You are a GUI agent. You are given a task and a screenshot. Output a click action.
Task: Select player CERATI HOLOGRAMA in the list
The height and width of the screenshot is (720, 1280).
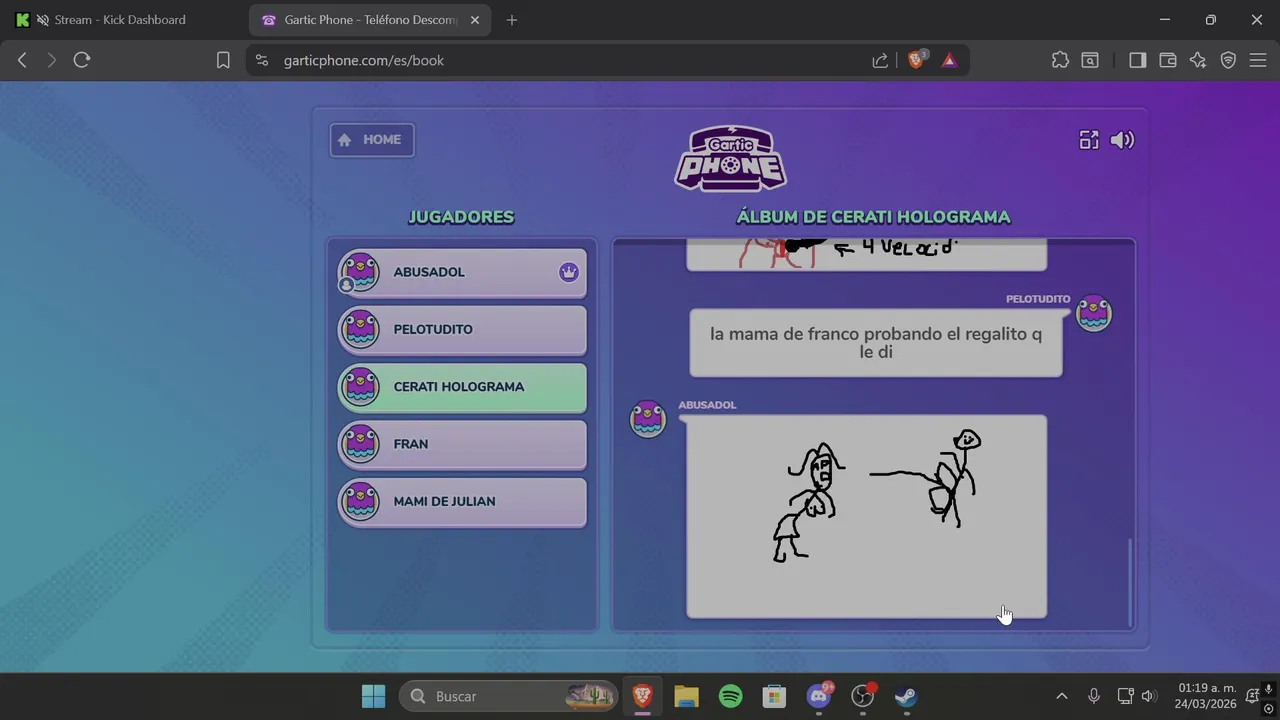click(462, 387)
